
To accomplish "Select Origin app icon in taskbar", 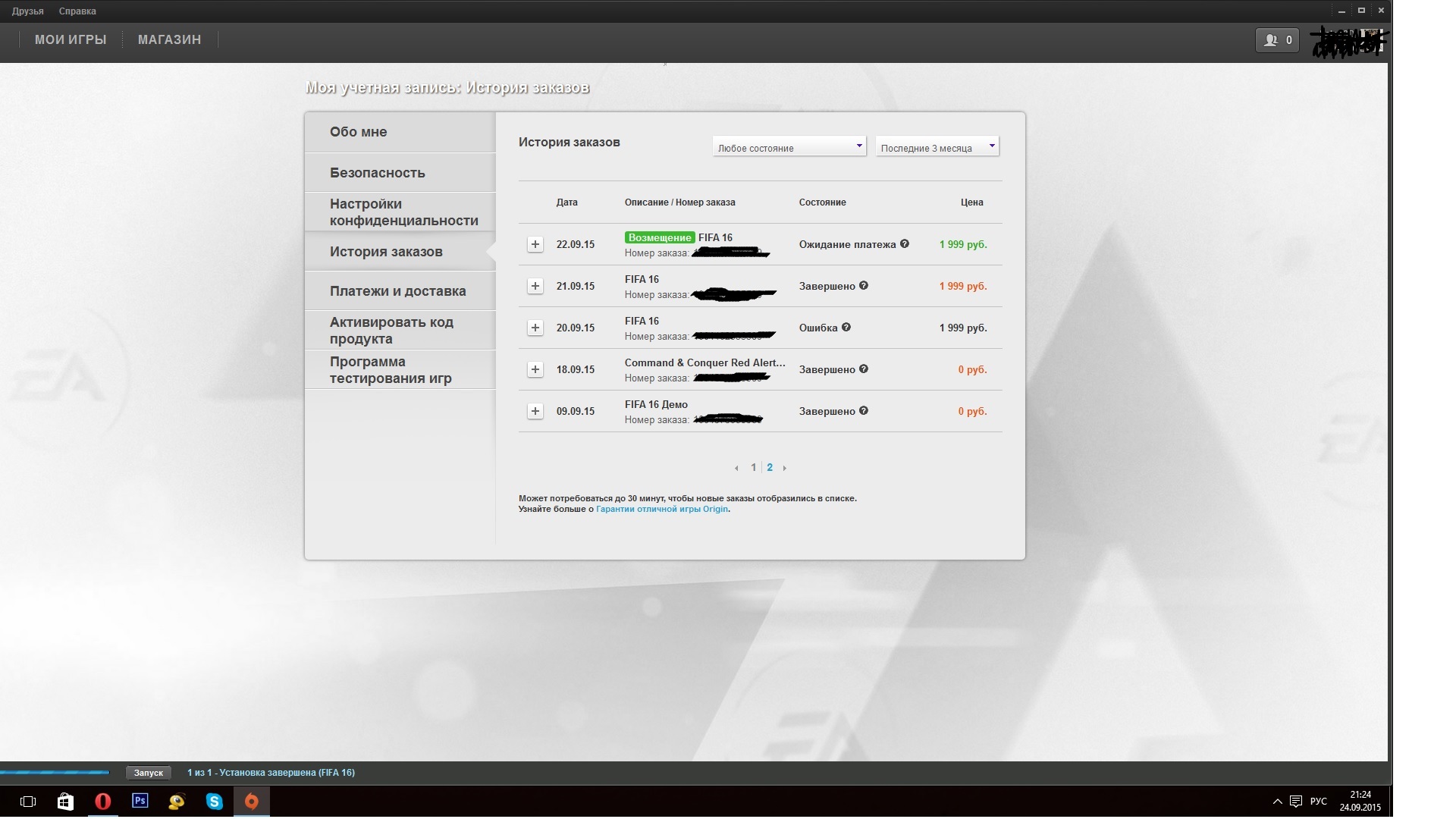I will [251, 802].
